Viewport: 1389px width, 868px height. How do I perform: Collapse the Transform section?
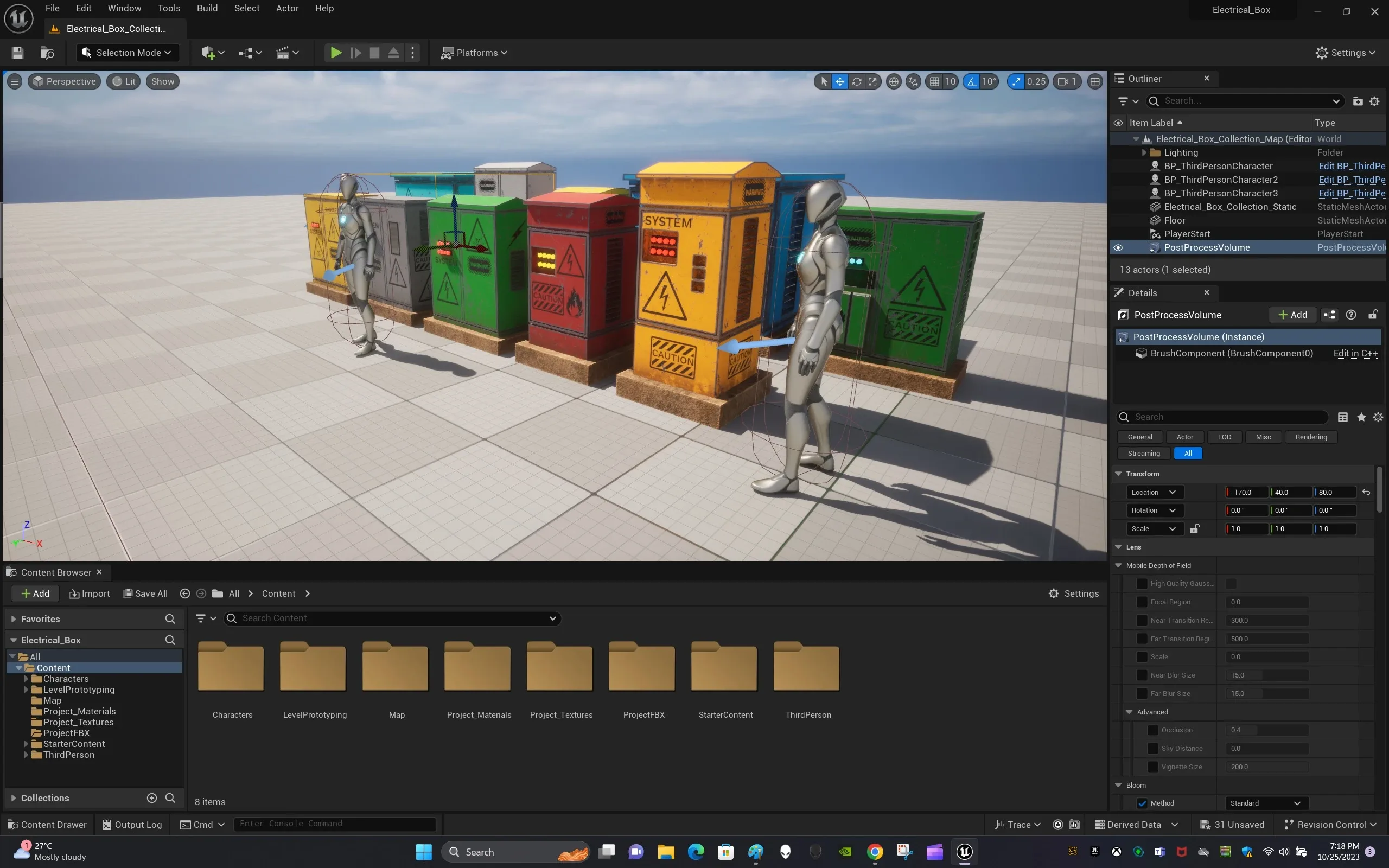[1118, 474]
